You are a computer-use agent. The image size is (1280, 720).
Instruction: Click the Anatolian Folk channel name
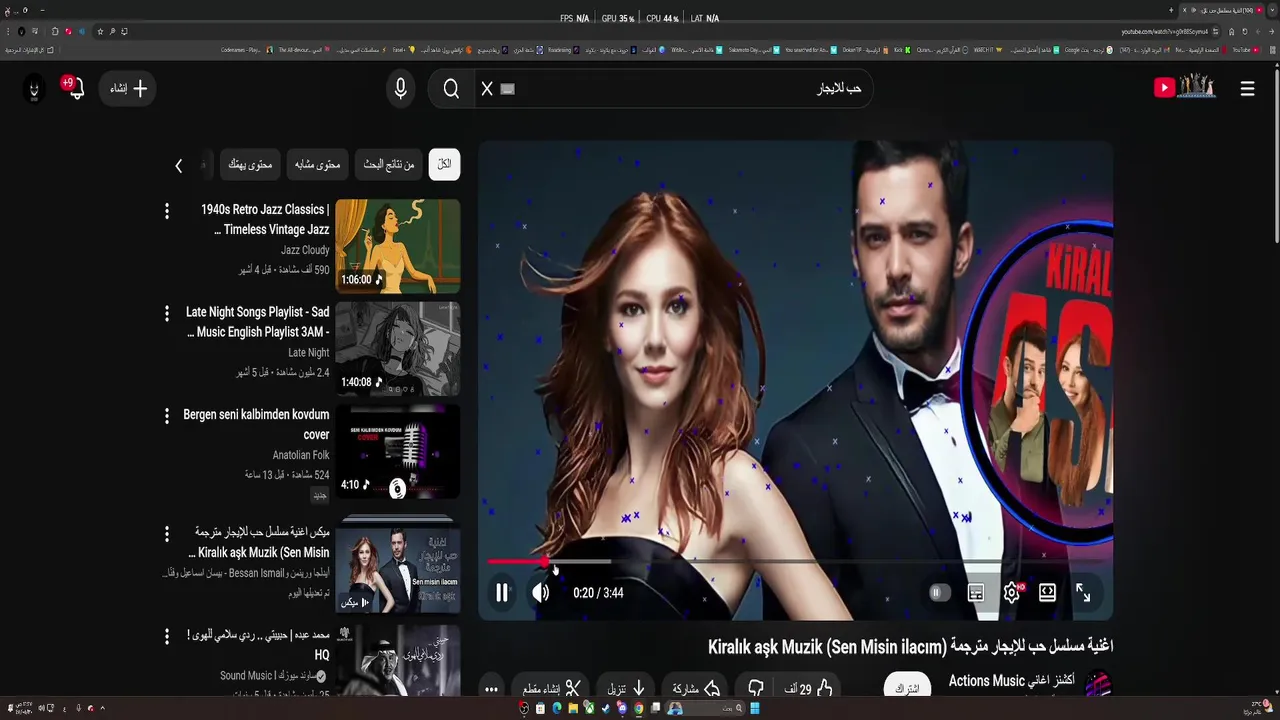(x=301, y=455)
